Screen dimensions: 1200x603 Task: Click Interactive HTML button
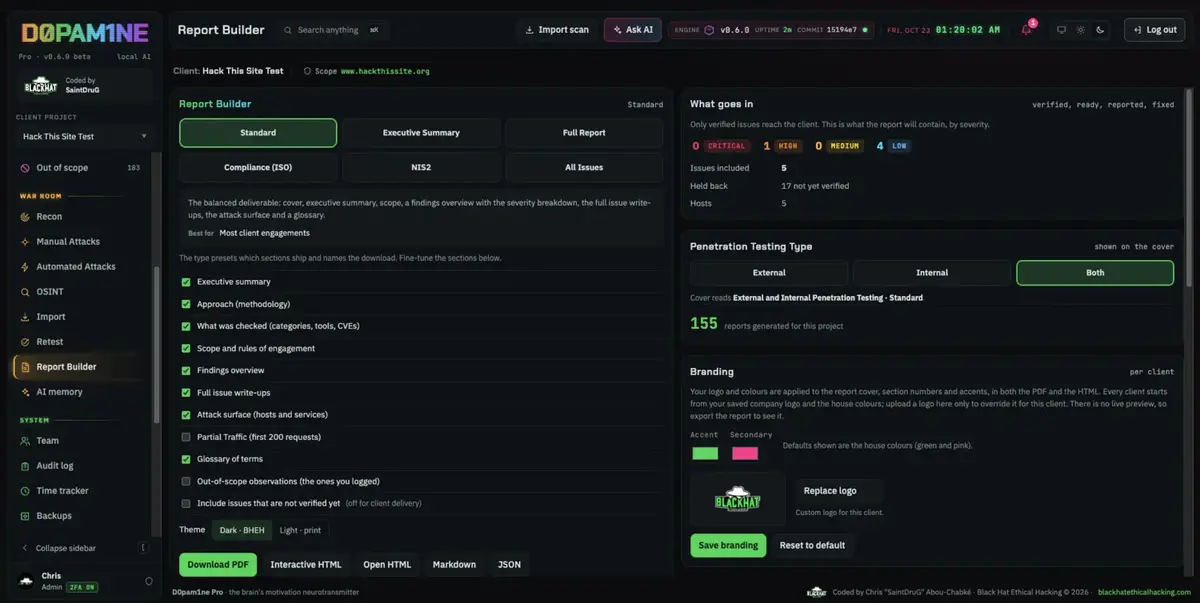[306, 565]
